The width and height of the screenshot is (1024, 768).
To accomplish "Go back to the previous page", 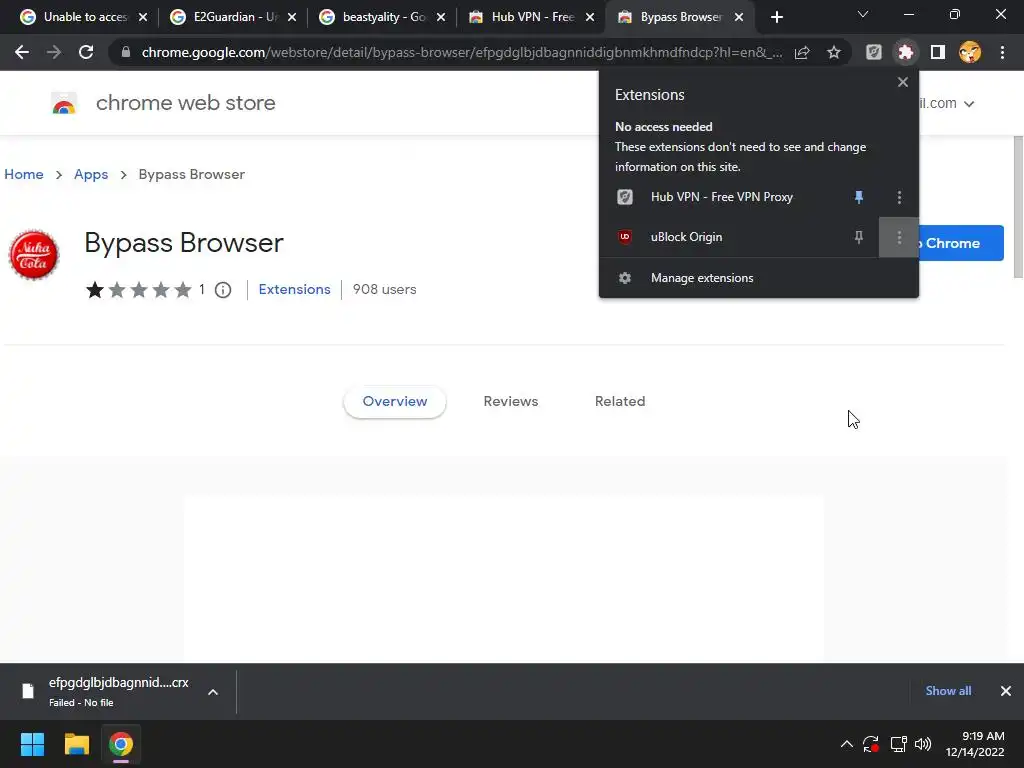I will 22,52.
